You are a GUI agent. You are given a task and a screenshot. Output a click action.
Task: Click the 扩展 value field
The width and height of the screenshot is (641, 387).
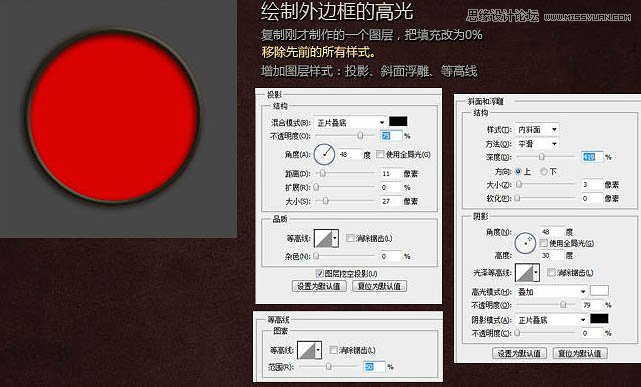click(x=391, y=187)
